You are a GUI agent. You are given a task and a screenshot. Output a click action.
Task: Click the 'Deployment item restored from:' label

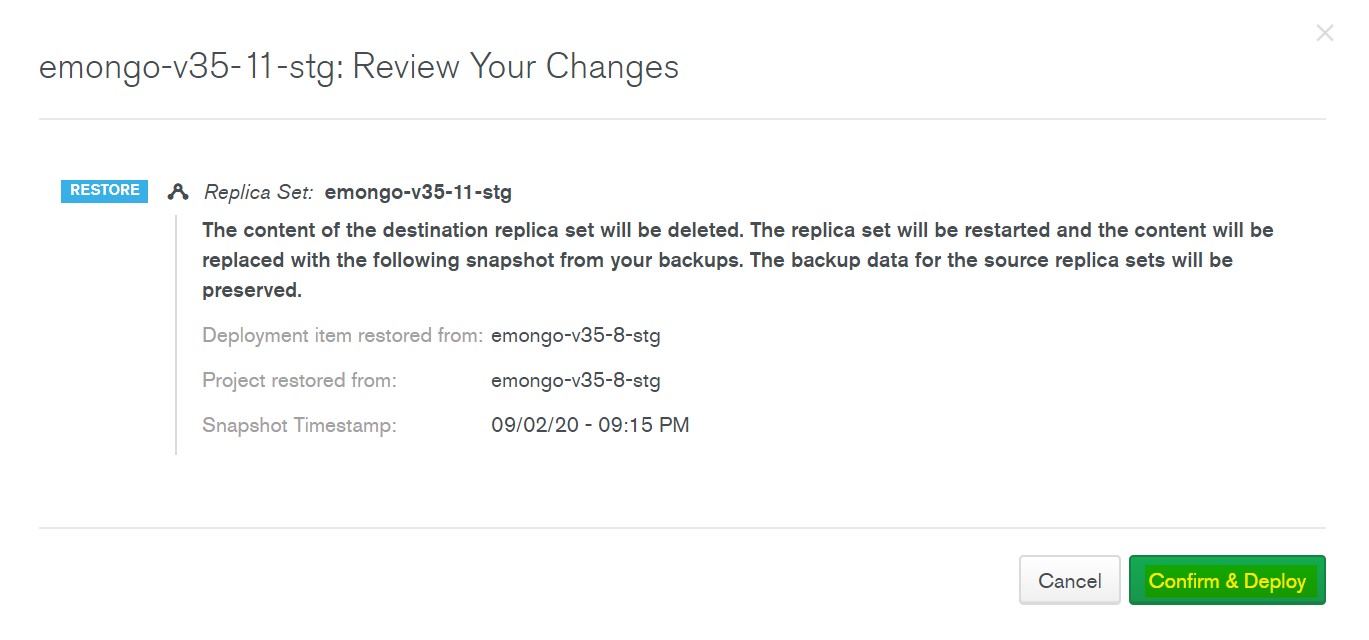pos(342,336)
